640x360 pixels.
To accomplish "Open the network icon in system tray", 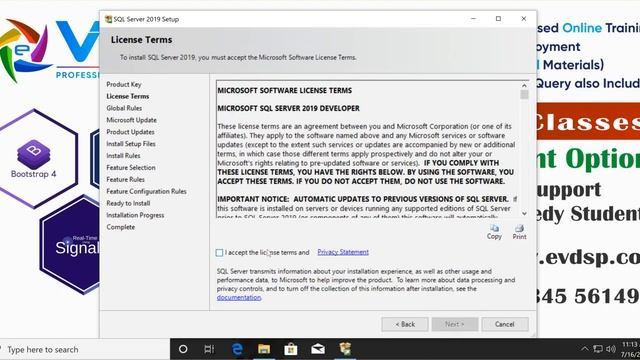I will coord(598,349).
